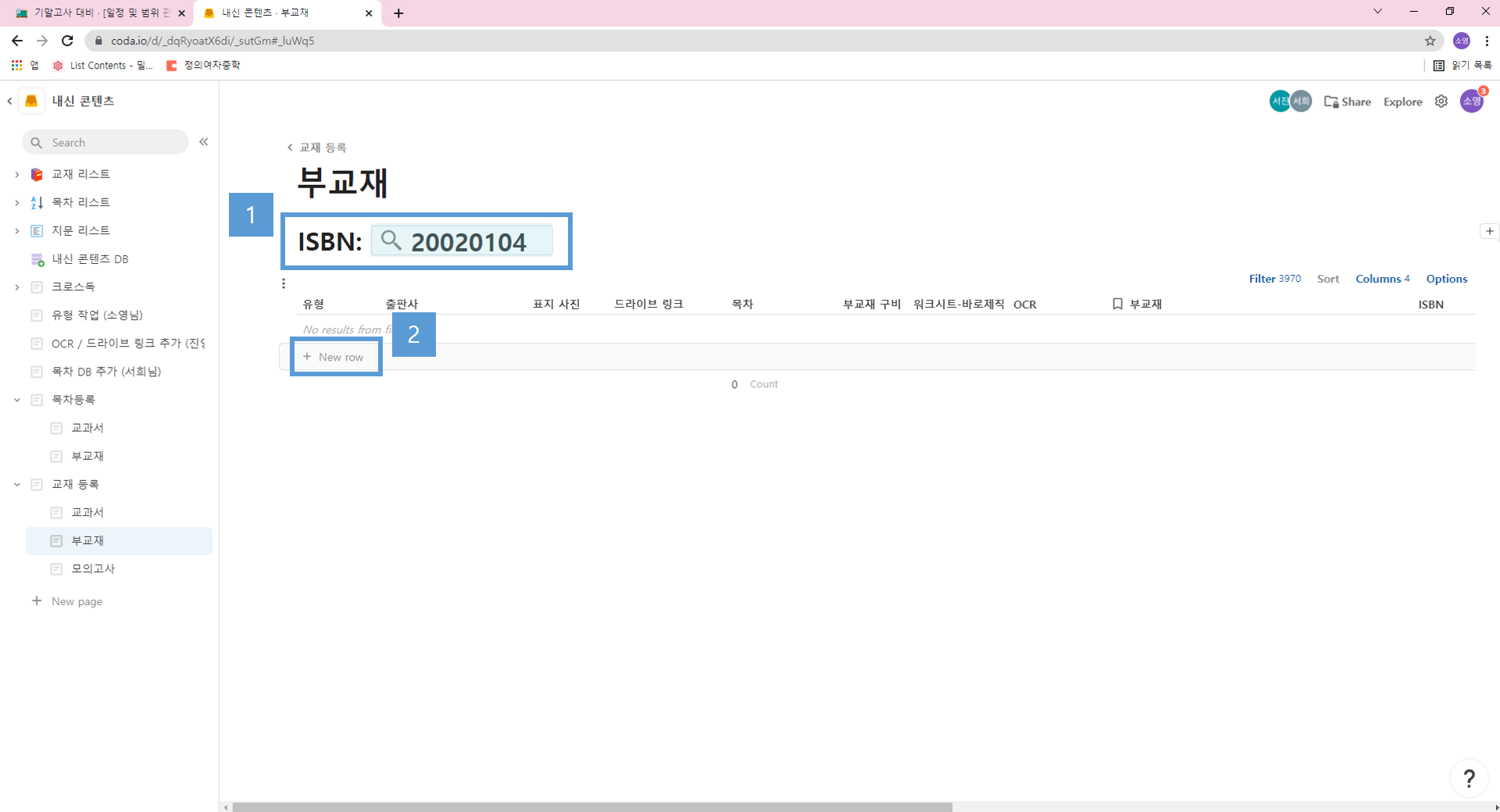The image size is (1500, 812).
Task: Collapse the 교재 등록 section
Action: tap(16, 484)
